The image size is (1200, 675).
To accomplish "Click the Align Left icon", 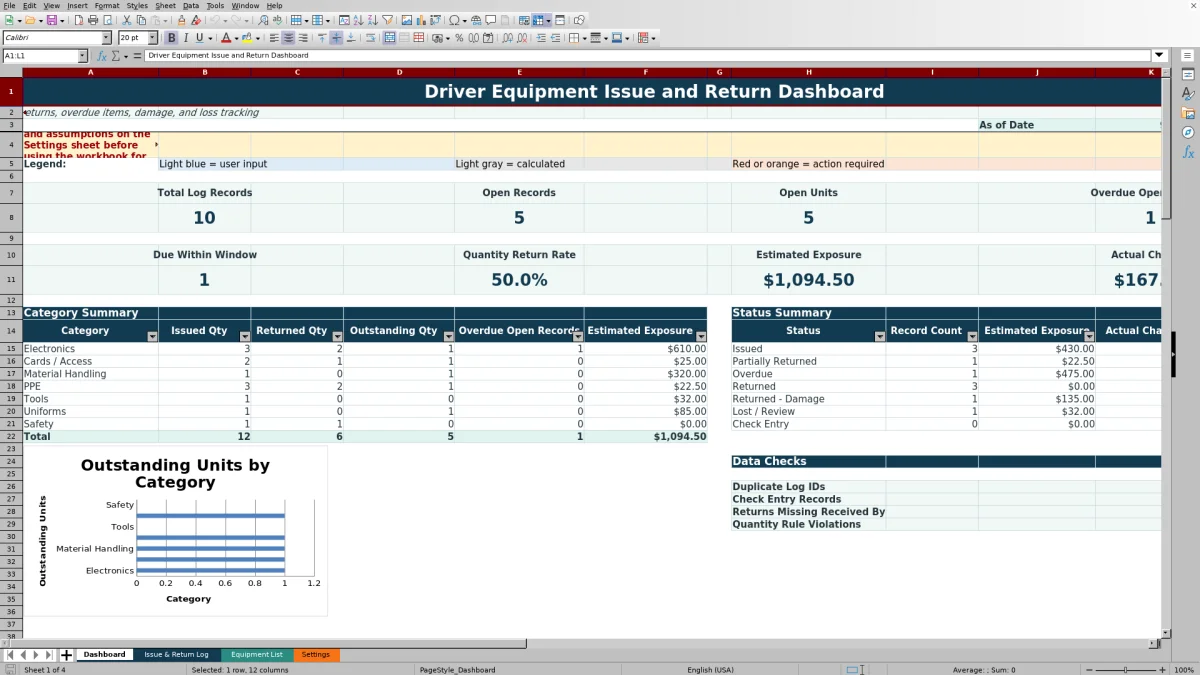I will (273, 38).
